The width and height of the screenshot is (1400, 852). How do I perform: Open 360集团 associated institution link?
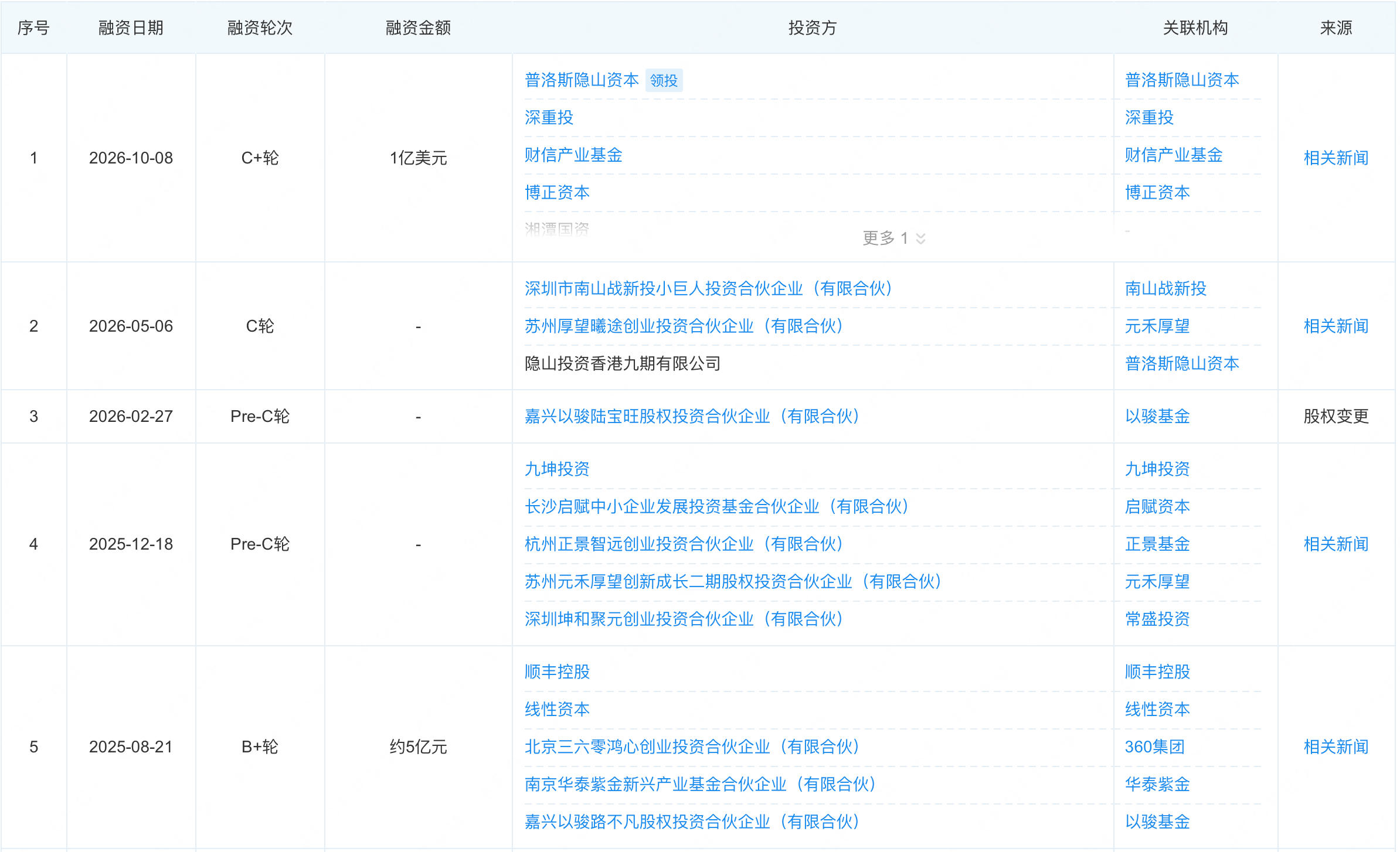click(x=1154, y=747)
